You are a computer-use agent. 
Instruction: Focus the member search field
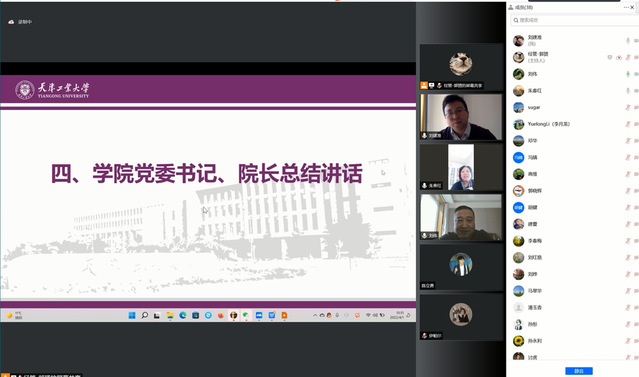tap(575, 20)
